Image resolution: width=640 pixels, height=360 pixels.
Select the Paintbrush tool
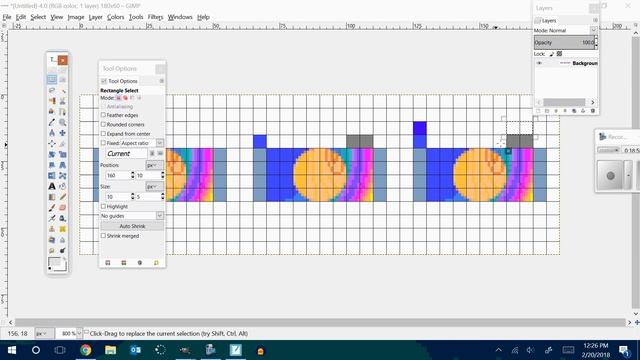(52, 207)
